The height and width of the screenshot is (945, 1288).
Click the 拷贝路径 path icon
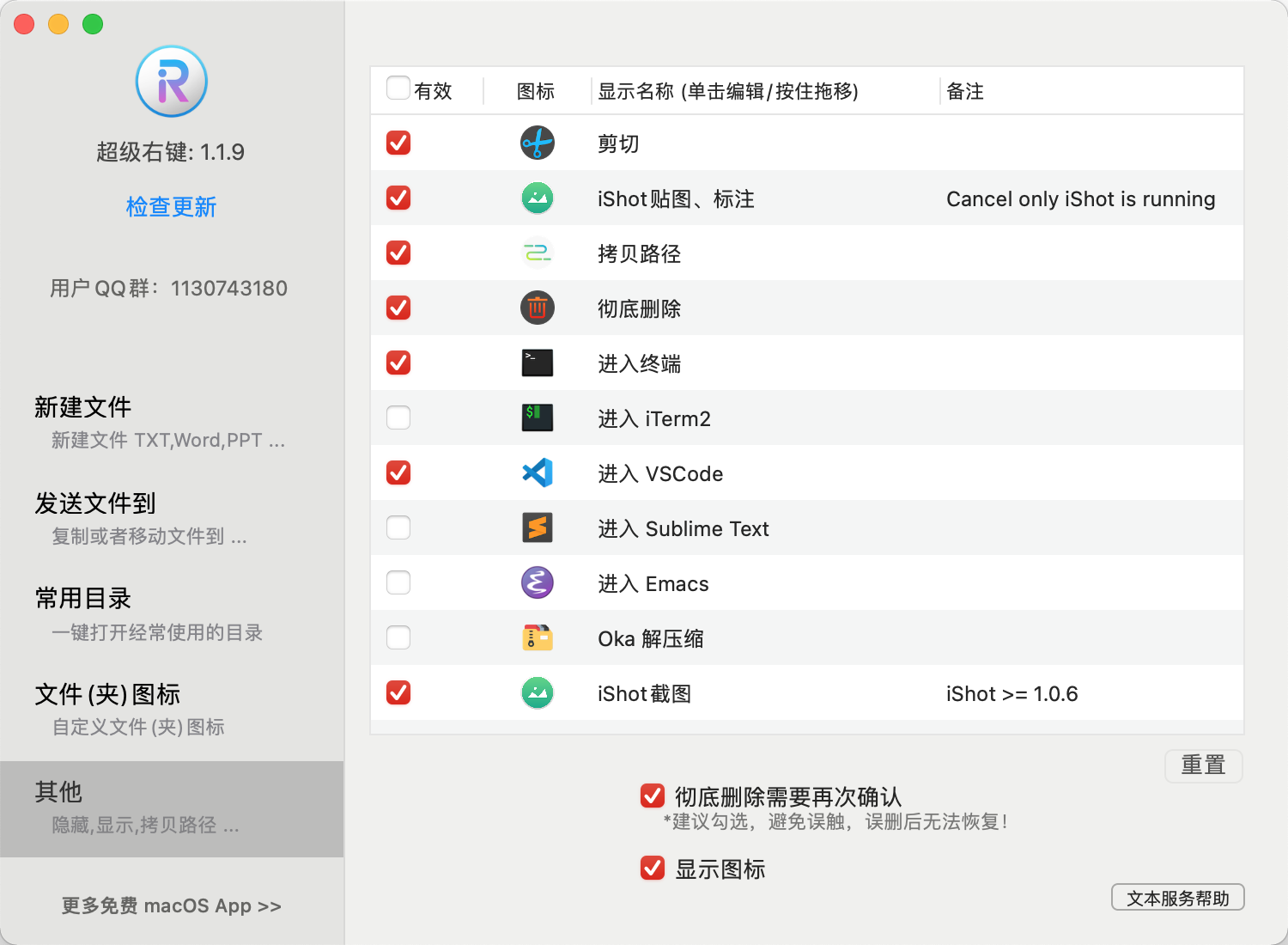538,253
